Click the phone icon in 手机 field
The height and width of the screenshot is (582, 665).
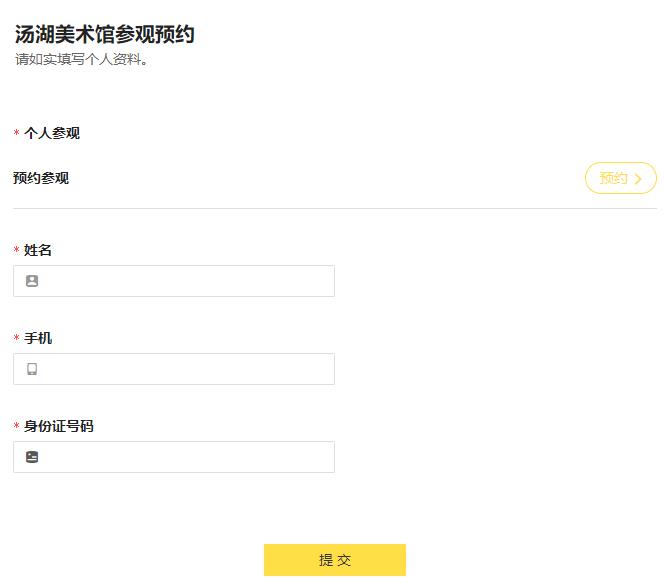(x=32, y=369)
